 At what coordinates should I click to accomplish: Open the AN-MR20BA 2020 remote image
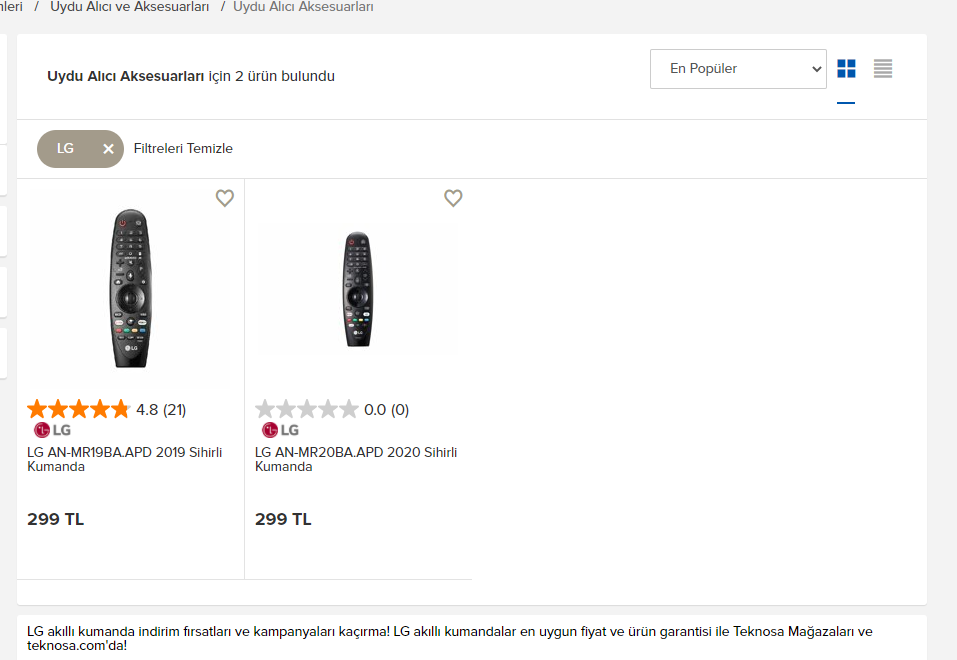click(358, 290)
